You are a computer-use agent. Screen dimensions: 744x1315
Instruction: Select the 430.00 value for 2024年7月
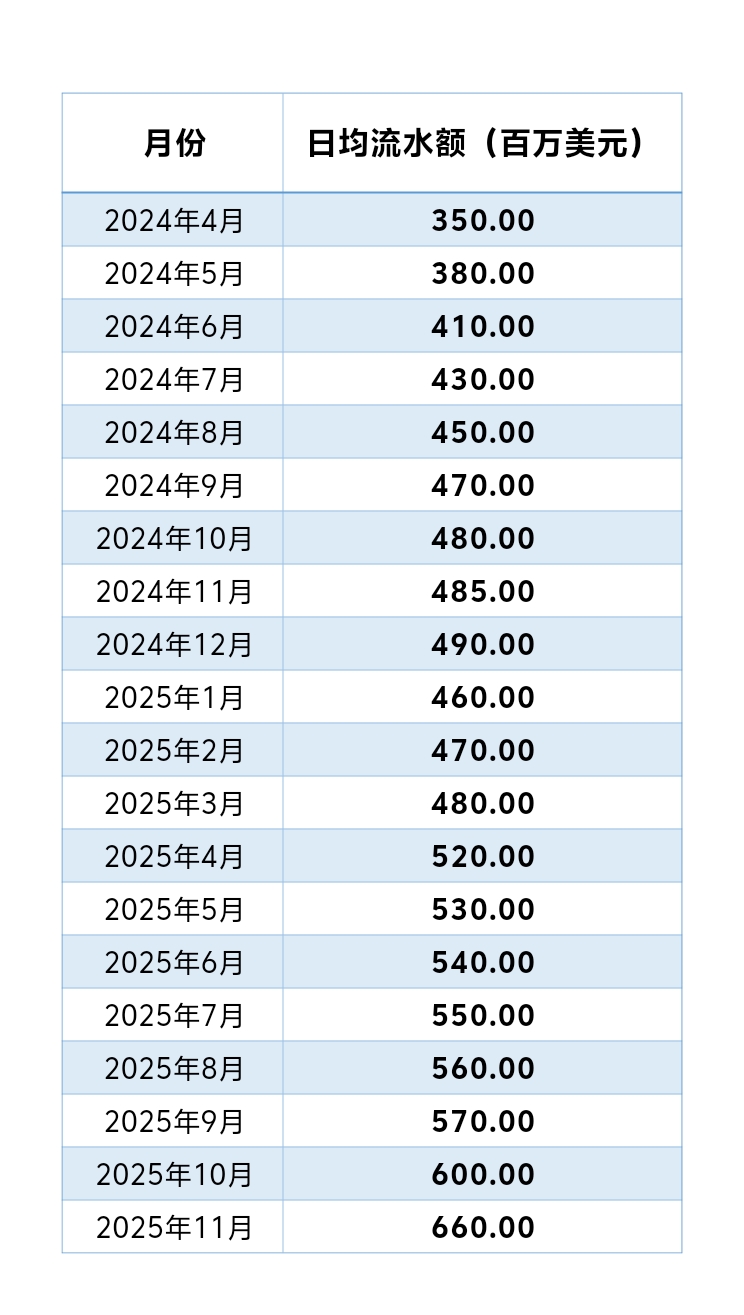pyautogui.click(x=482, y=379)
